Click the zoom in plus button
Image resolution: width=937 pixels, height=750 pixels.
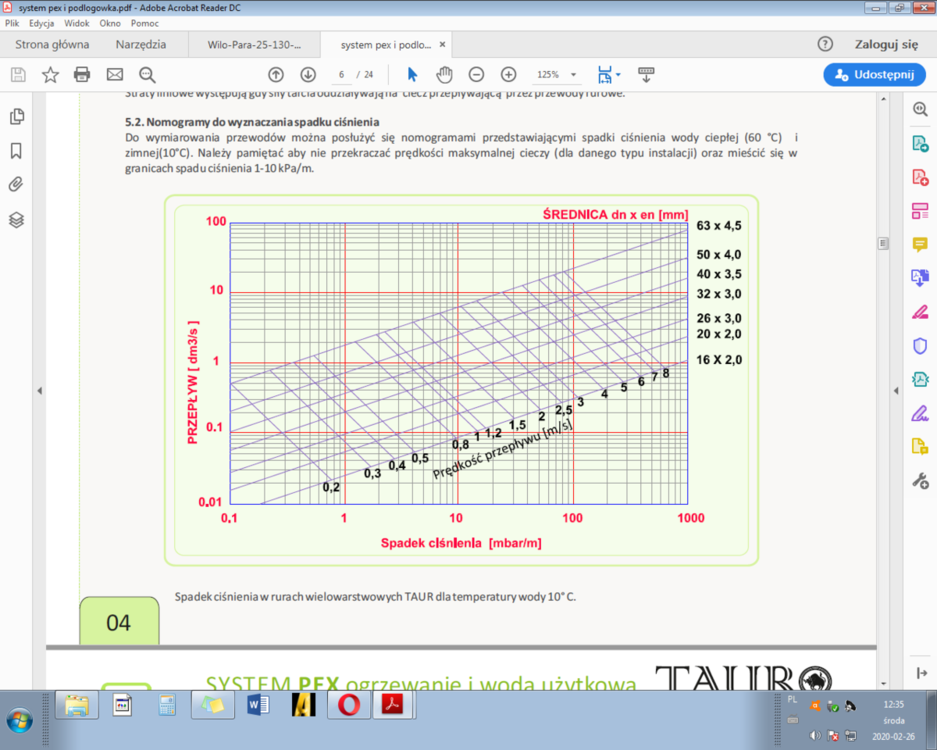pyautogui.click(x=508, y=75)
